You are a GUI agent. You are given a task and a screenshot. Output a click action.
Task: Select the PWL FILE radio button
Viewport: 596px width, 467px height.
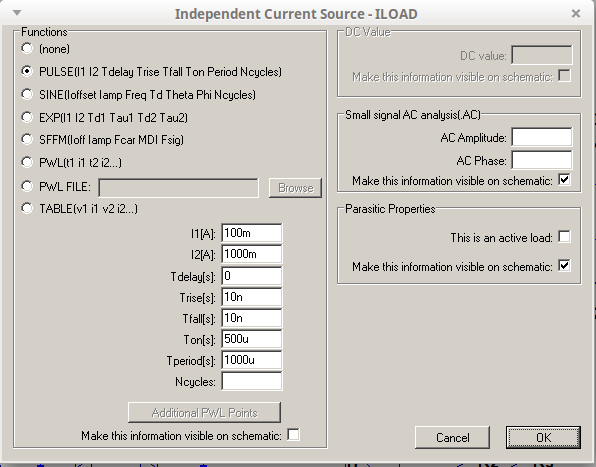coord(27,186)
